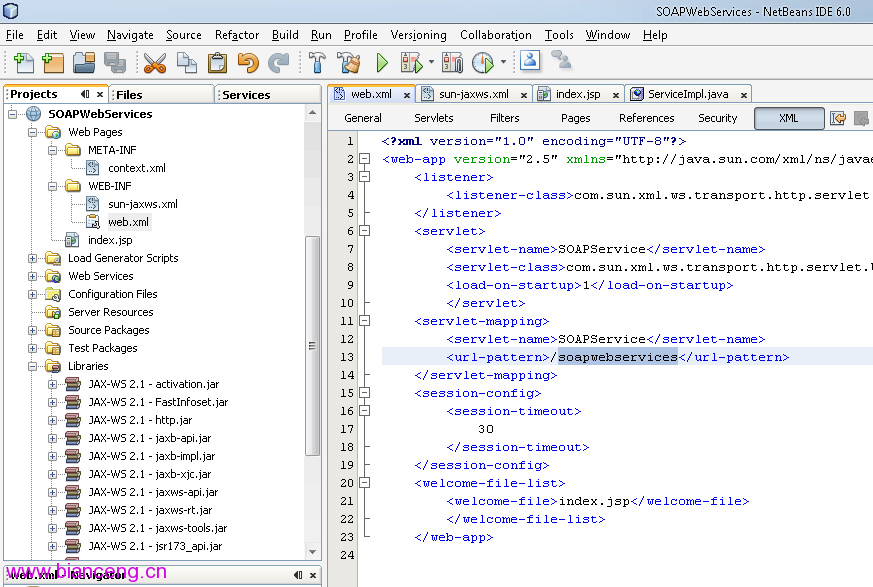Click the Redo arrow icon
Viewport: 873px width, 587px height.
278,62
